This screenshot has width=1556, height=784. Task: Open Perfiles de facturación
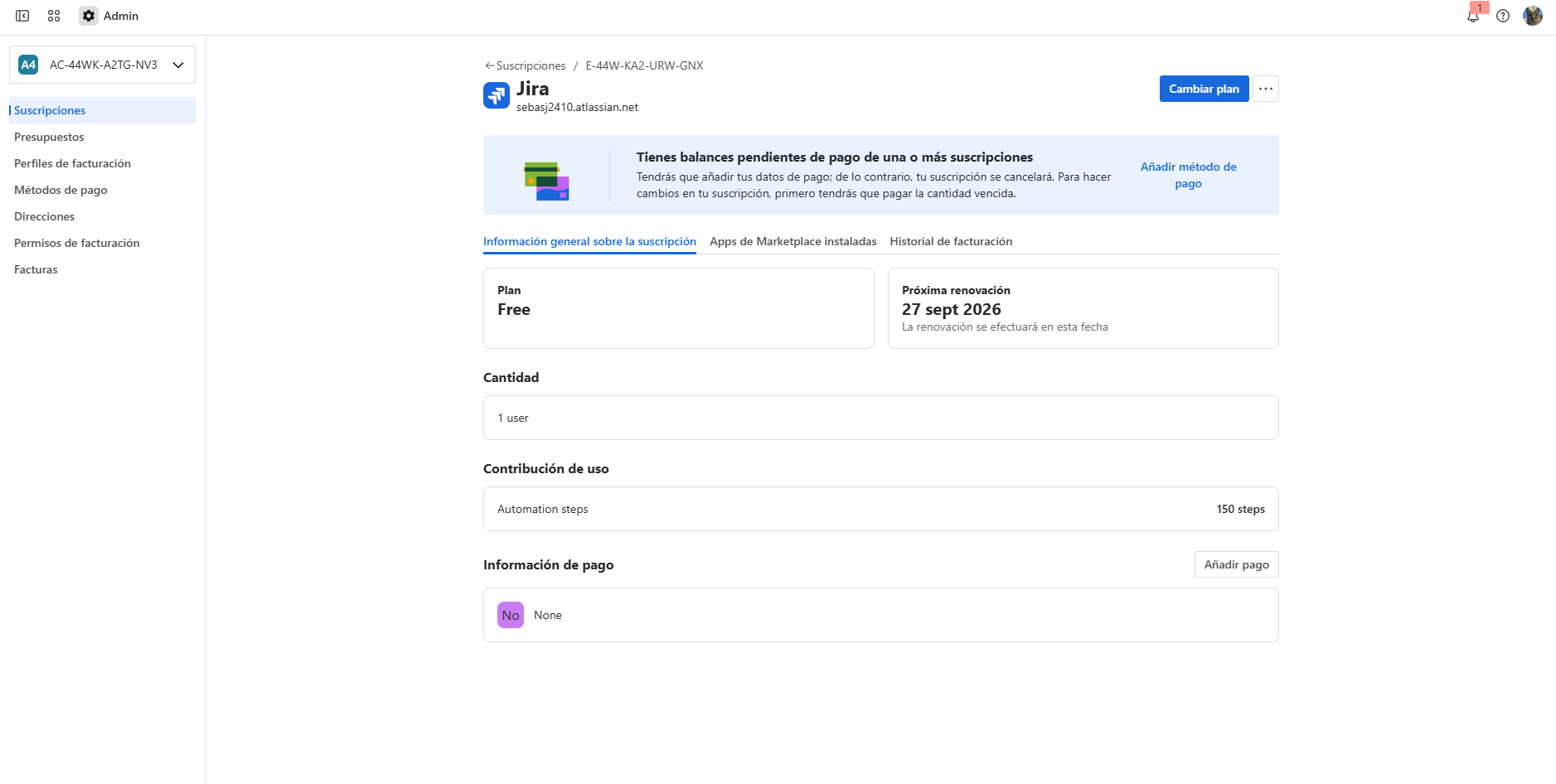pos(102,163)
